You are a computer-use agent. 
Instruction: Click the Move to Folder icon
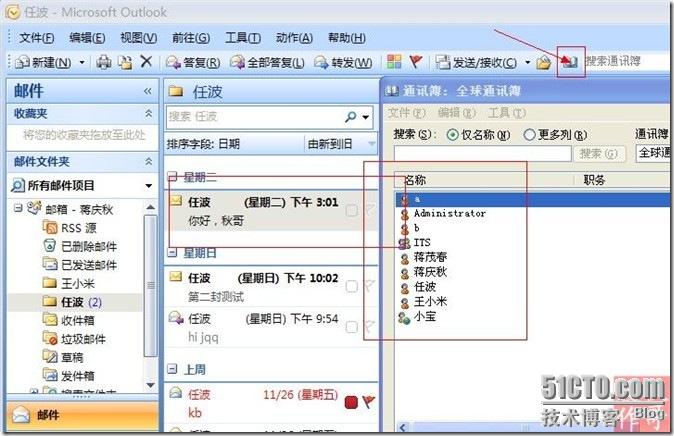[126, 63]
